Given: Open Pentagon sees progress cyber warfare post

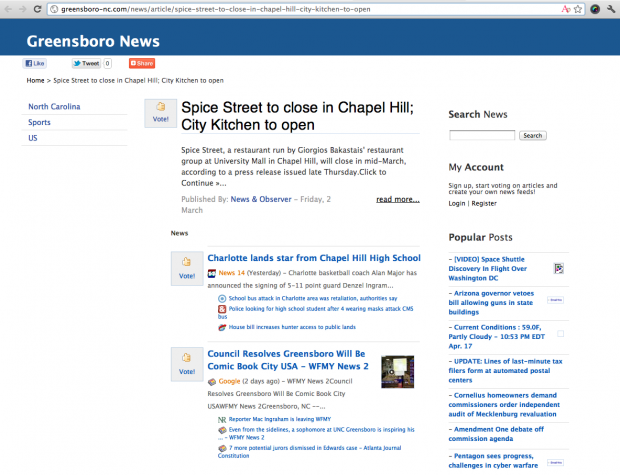Looking at the screenshot, I should (x=493, y=461).
